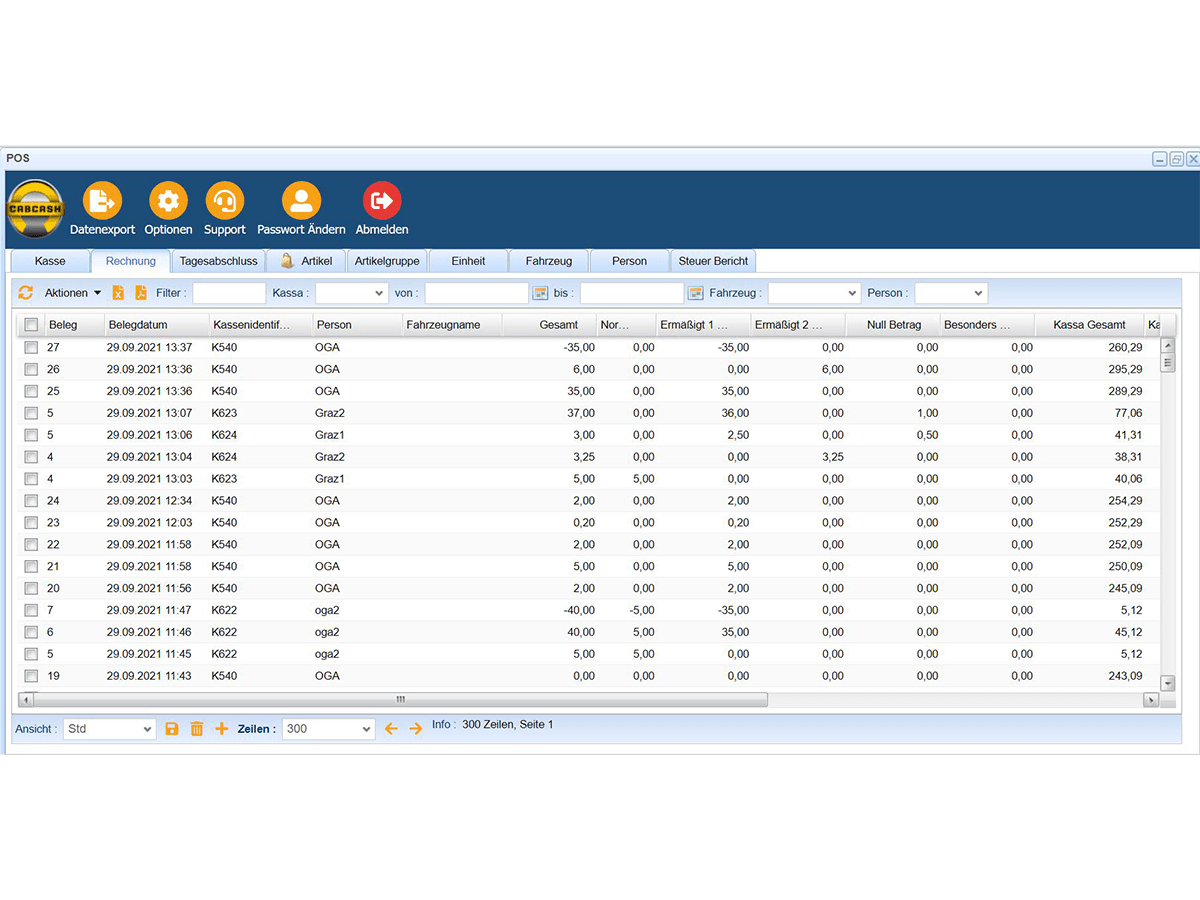The width and height of the screenshot is (1200, 900).
Task: Delete the view using trash icon
Action: (197, 729)
